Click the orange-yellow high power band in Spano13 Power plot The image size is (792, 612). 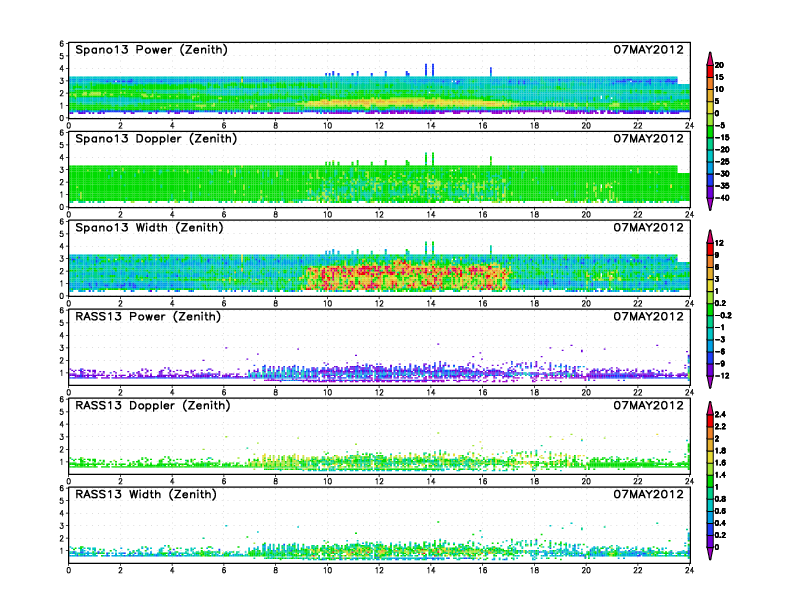[x=404, y=103]
